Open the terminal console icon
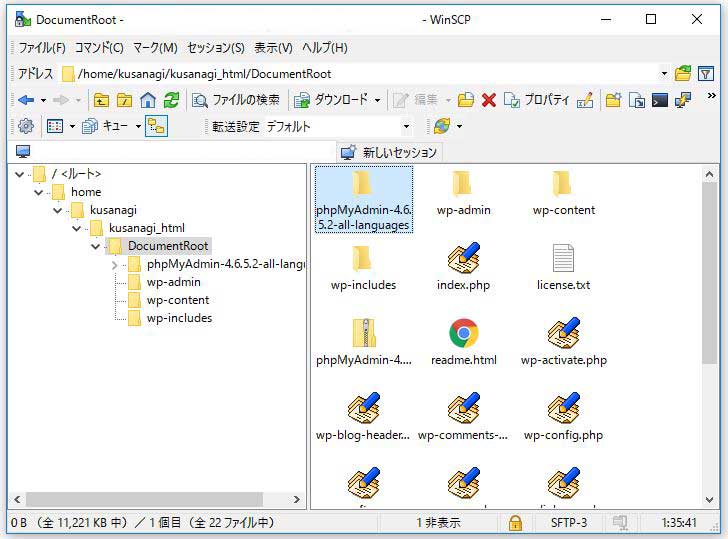The width and height of the screenshot is (728, 539). point(659,100)
